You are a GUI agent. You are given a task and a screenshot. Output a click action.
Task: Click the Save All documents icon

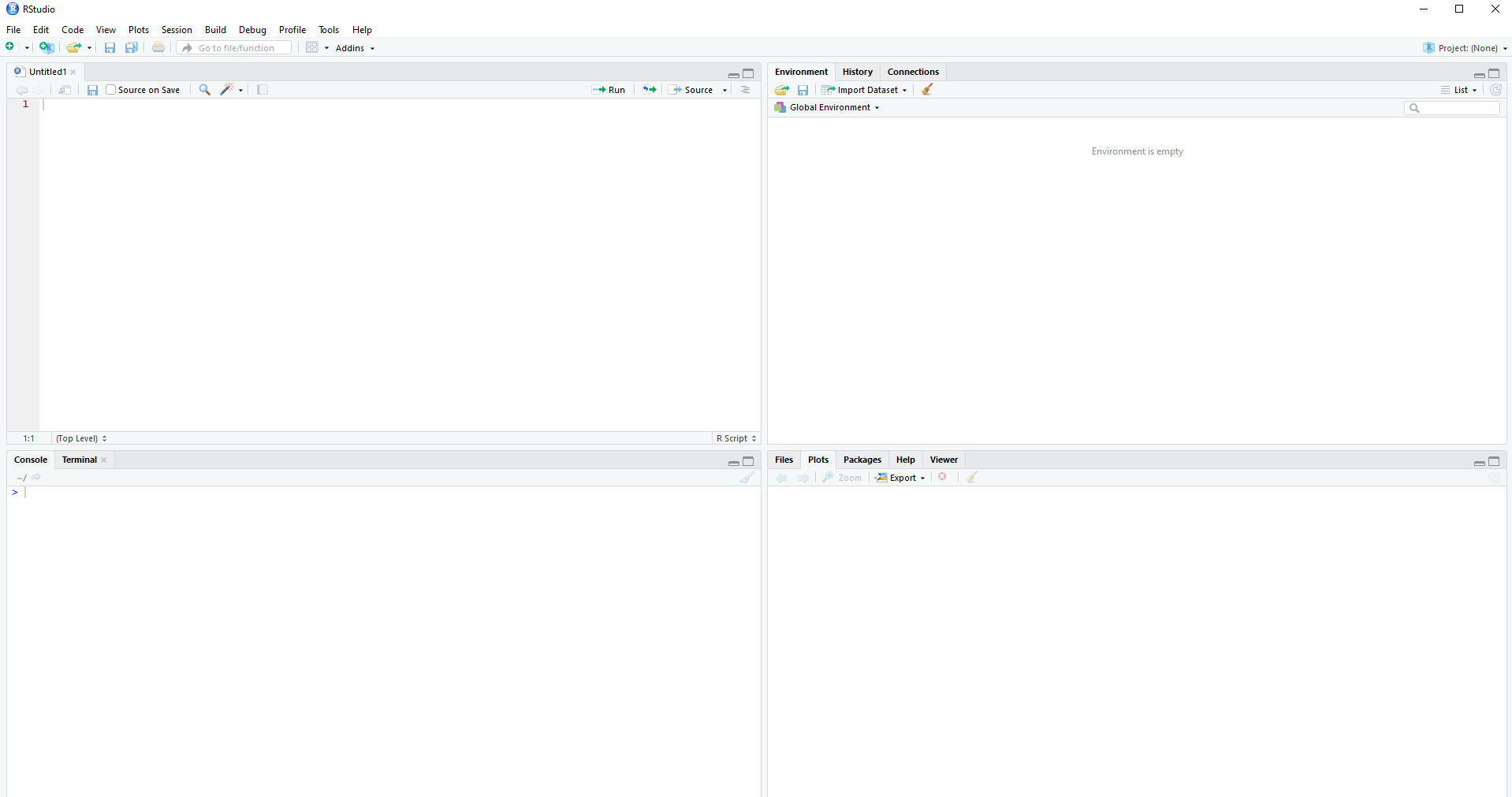pos(132,48)
